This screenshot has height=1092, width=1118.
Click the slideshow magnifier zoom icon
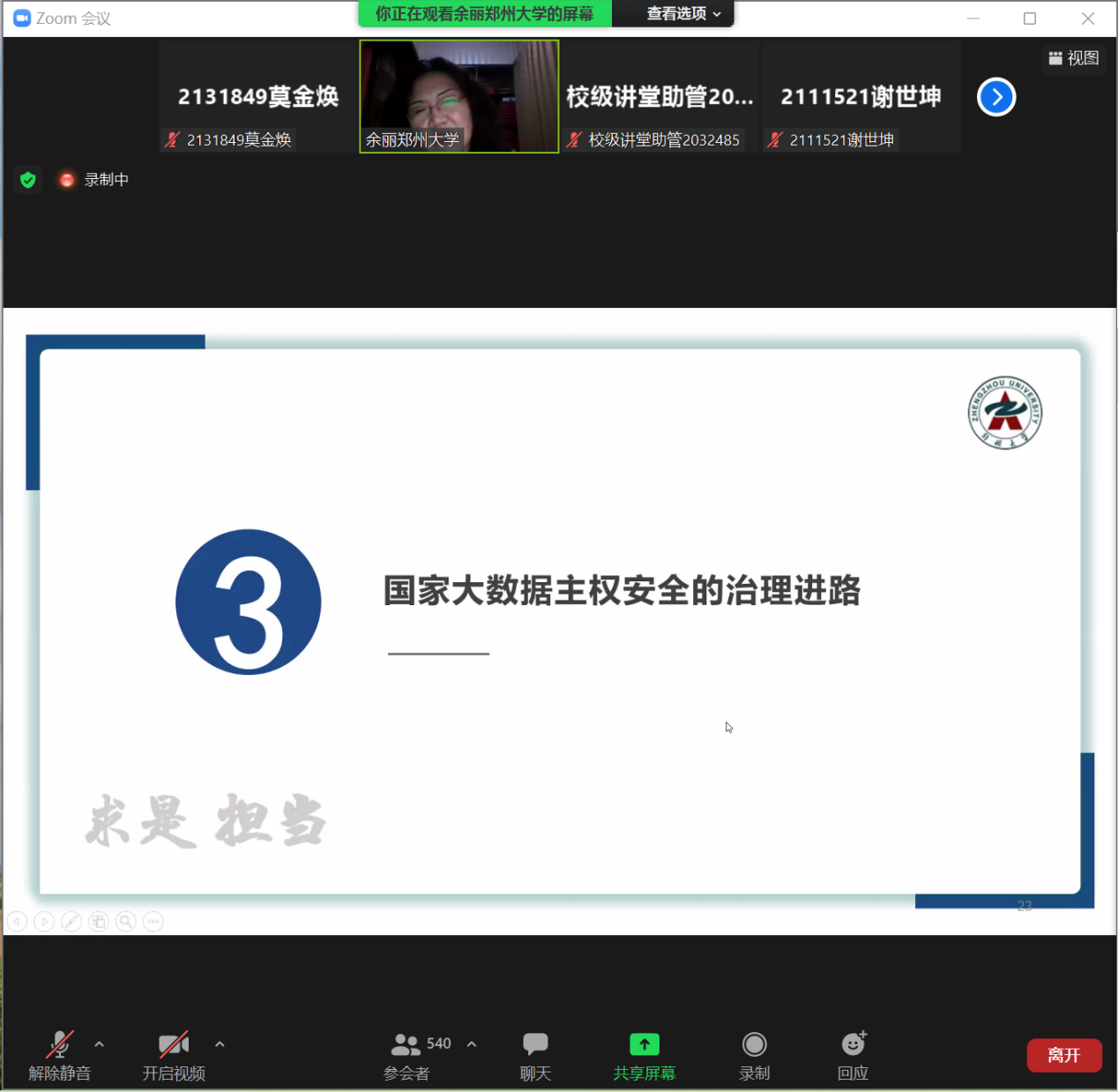126,922
